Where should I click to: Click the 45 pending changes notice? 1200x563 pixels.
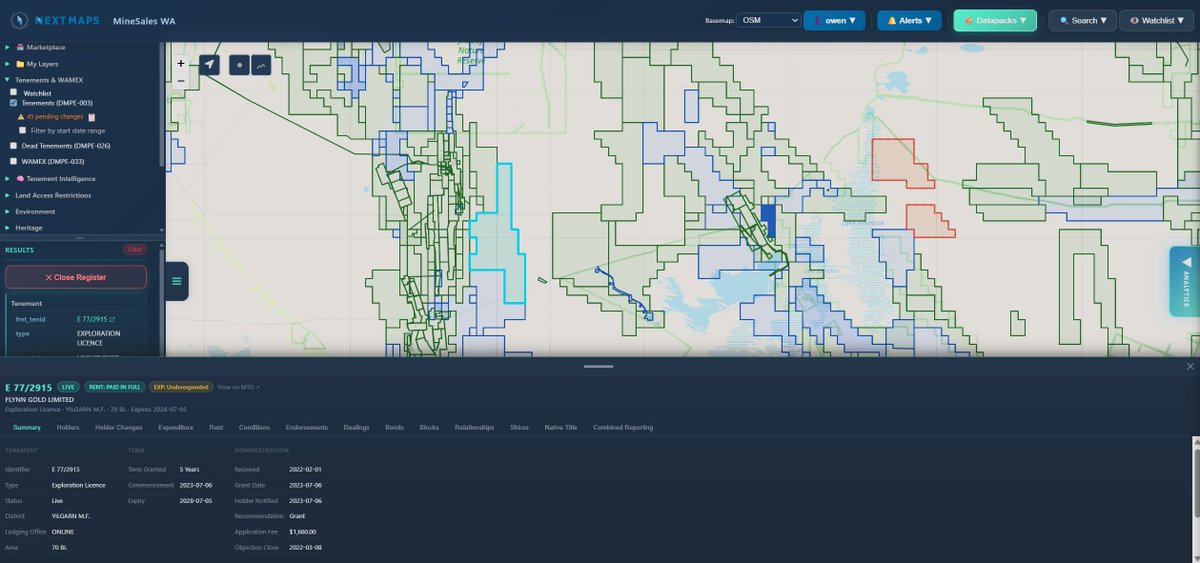coord(55,117)
